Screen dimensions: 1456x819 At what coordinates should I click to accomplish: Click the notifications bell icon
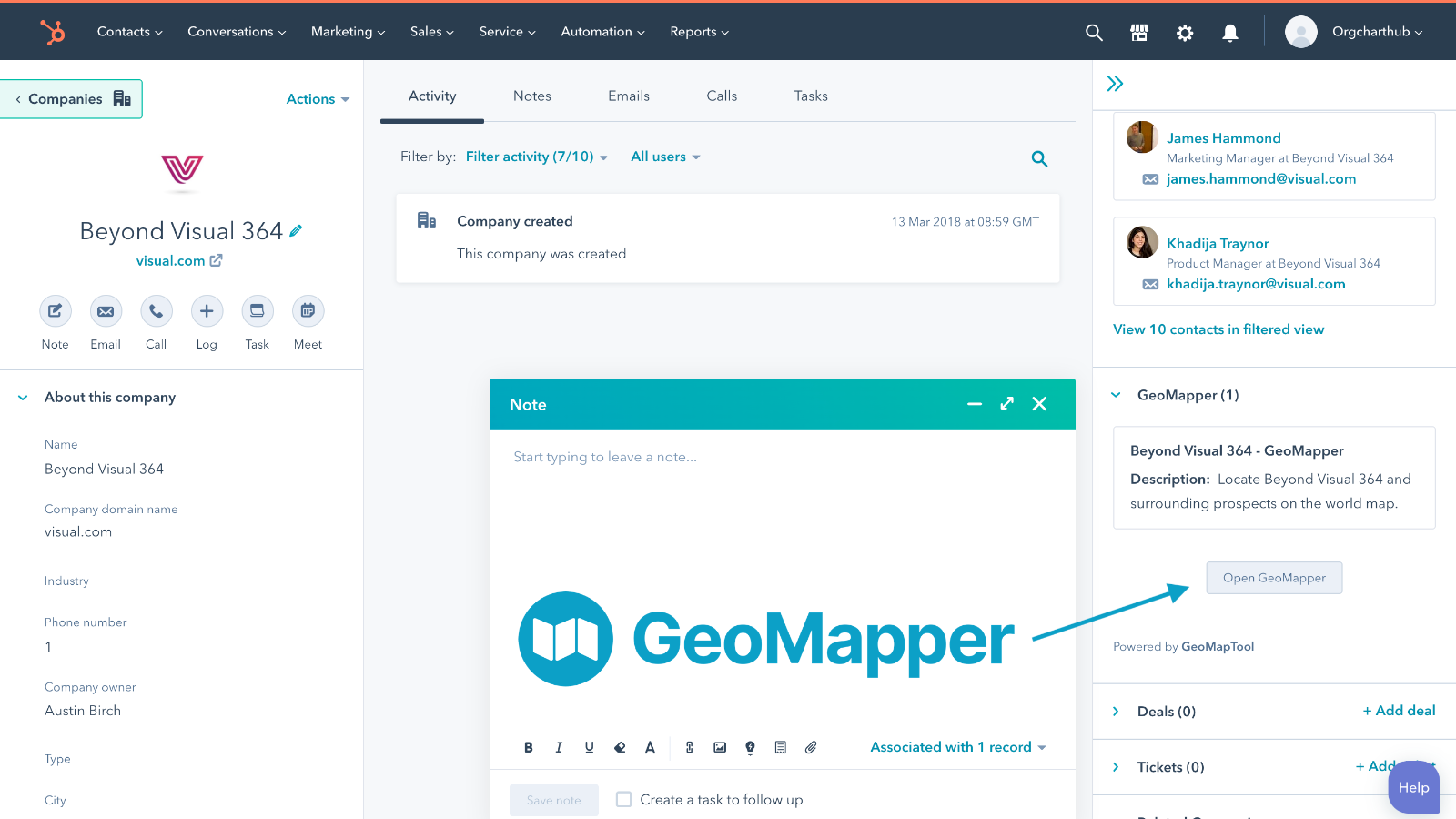(1230, 32)
